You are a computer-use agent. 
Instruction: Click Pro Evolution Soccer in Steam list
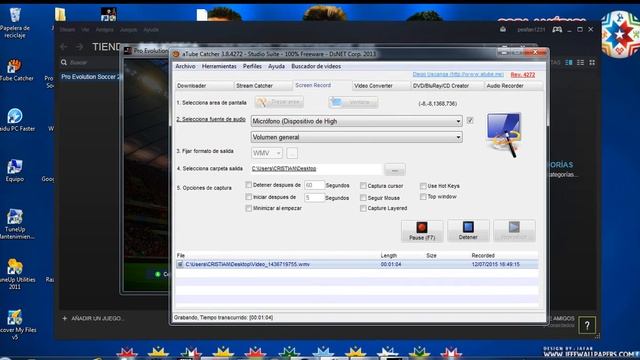click(91, 77)
